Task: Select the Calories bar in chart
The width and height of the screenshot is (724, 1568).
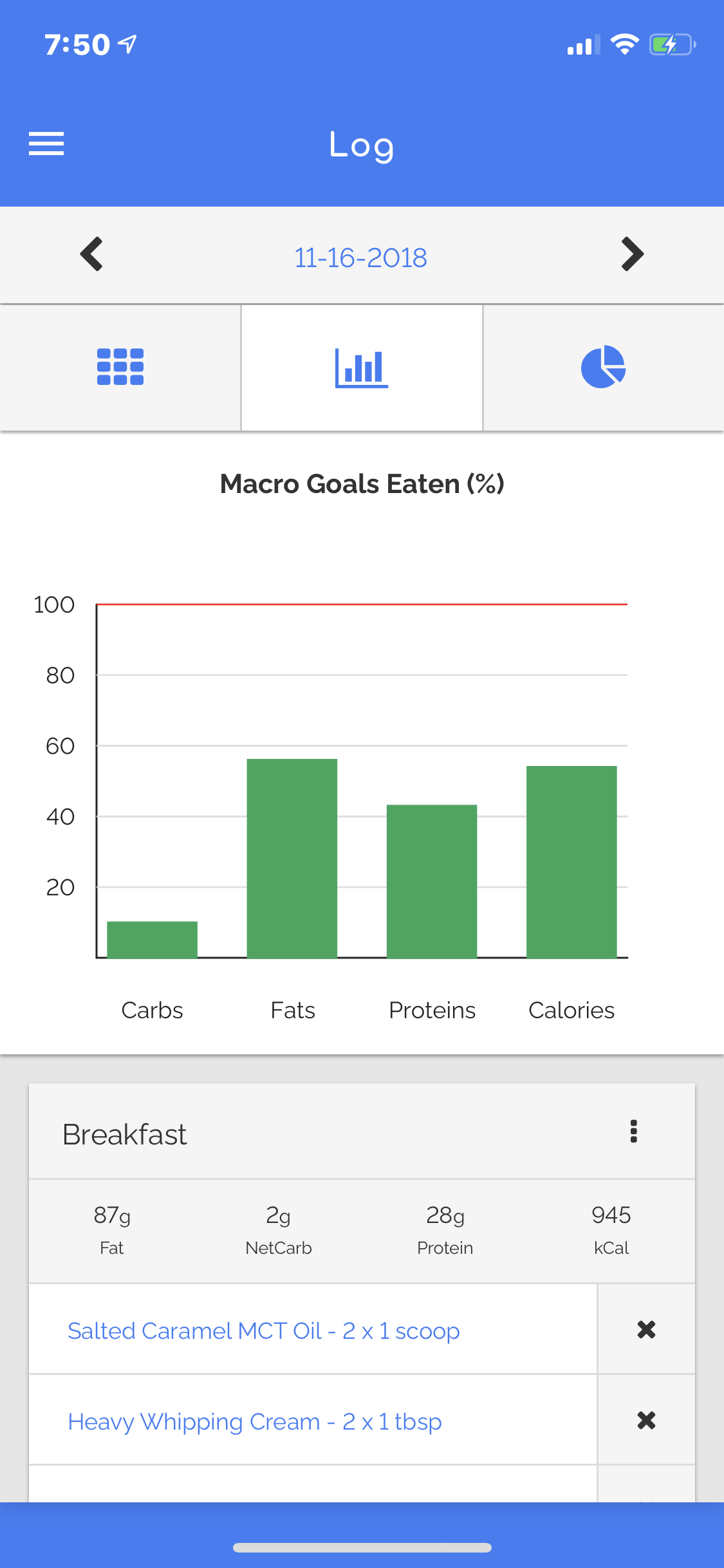Action: tap(571, 862)
